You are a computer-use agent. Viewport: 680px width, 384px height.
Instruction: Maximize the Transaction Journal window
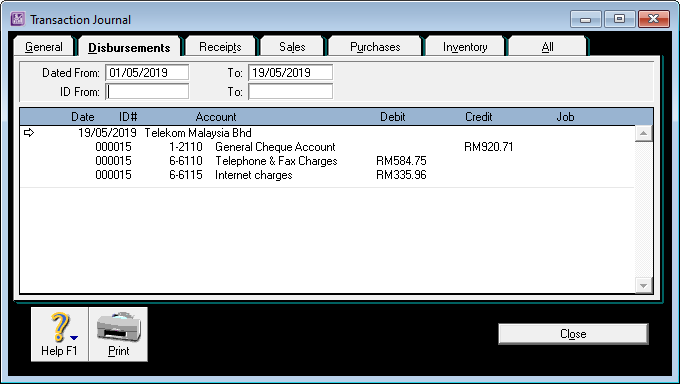coord(619,19)
